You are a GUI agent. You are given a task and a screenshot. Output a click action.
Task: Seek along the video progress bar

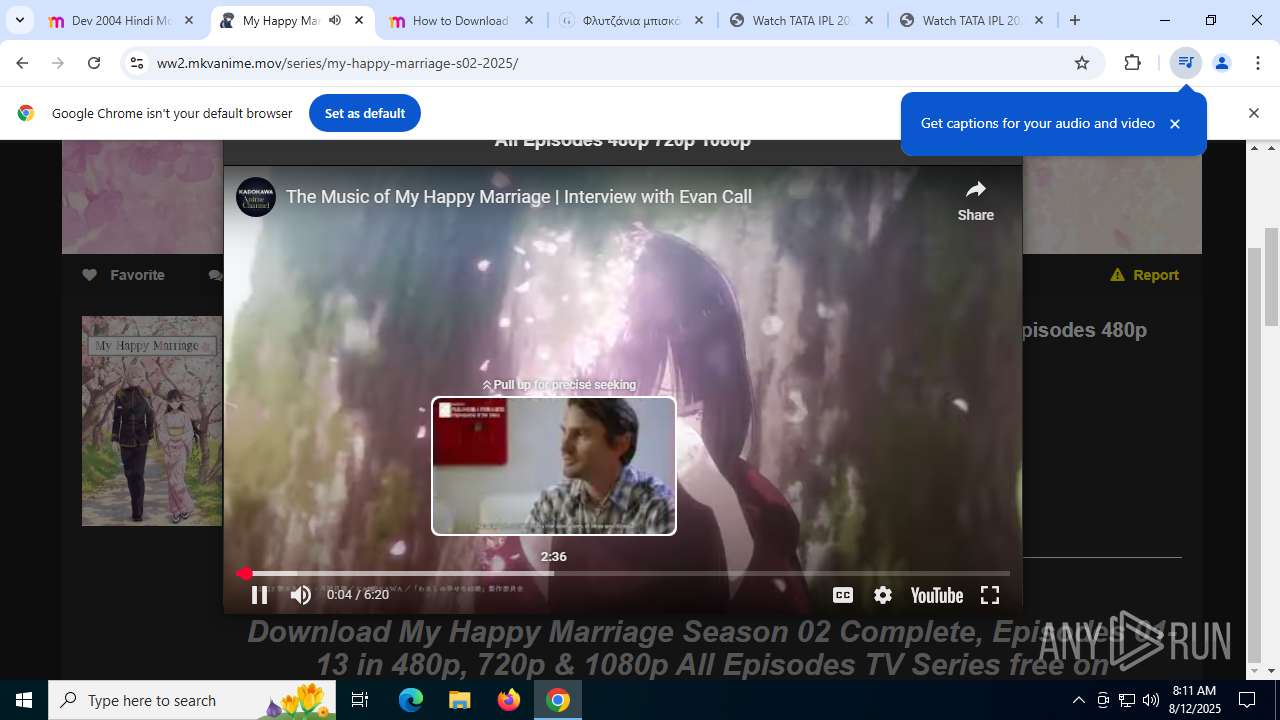tap(623, 574)
